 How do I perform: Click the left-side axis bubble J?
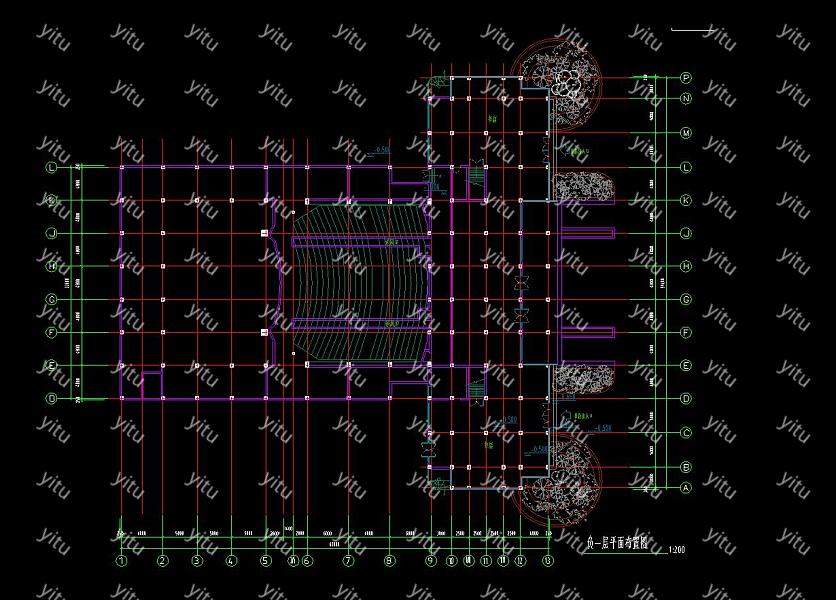pos(52,233)
